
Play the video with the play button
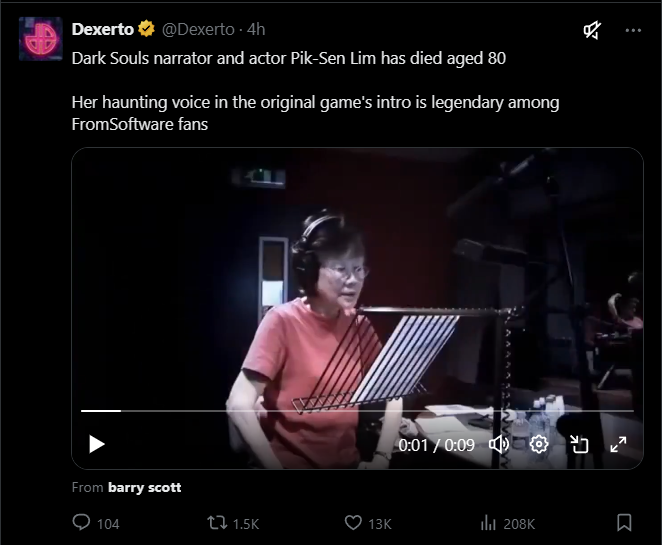coord(97,444)
